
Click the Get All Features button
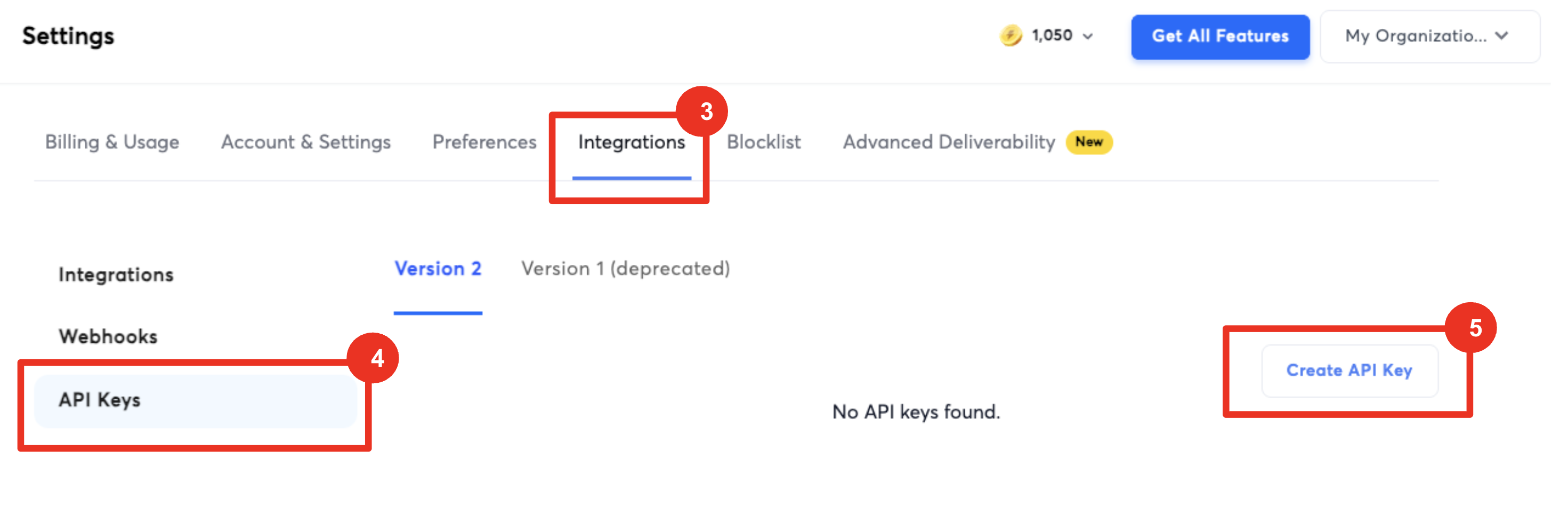[x=1220, y=36]
